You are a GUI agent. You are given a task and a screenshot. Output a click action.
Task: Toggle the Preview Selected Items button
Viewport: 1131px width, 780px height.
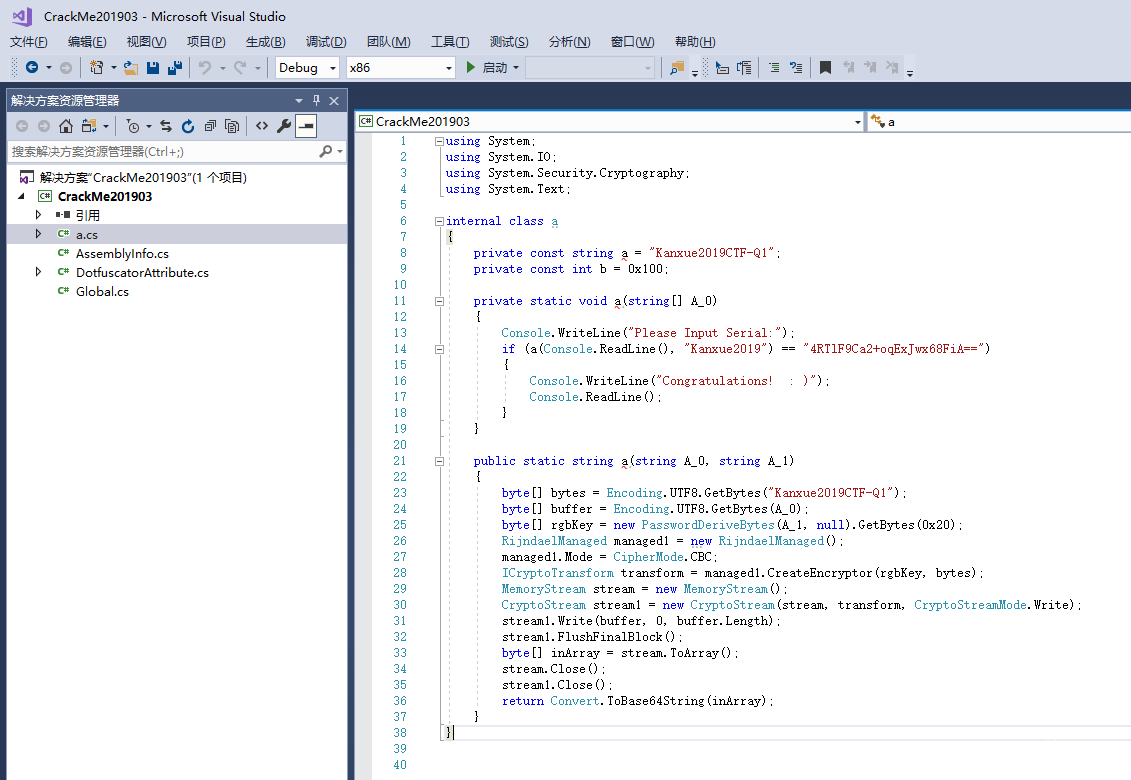pyautogui.click(x=306, y=126)
